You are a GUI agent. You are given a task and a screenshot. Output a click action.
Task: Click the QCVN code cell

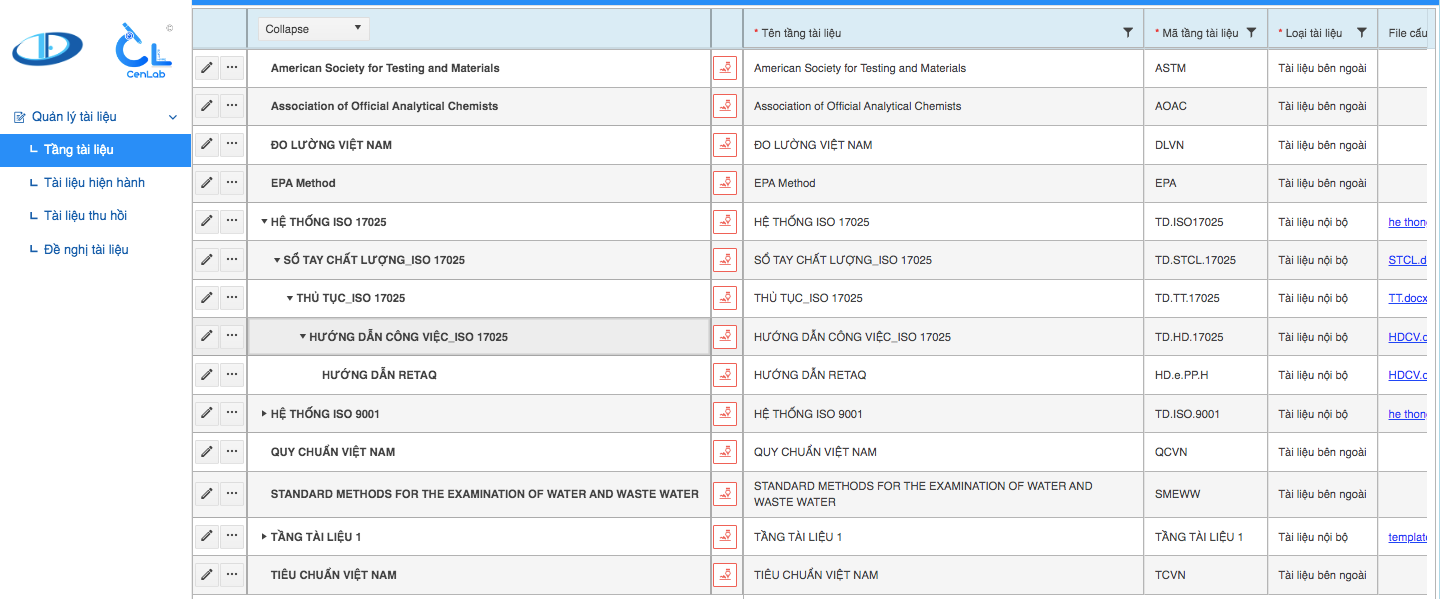click(1205, 452)
